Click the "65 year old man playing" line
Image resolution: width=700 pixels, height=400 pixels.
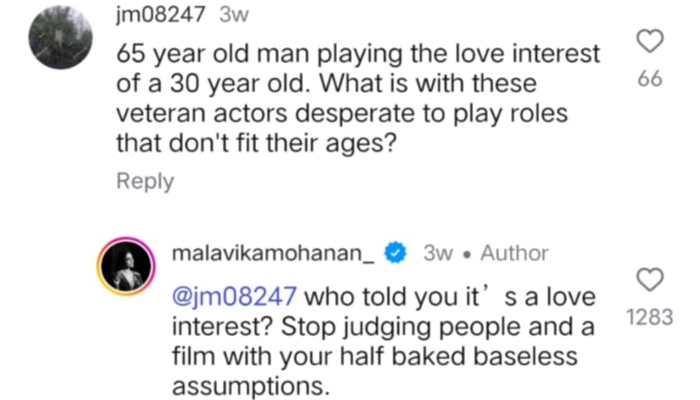[x=359, y=51]
